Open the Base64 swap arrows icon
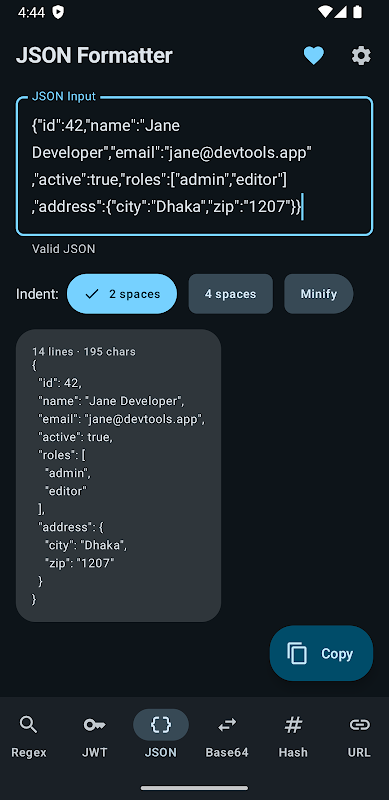 [227, 724]
